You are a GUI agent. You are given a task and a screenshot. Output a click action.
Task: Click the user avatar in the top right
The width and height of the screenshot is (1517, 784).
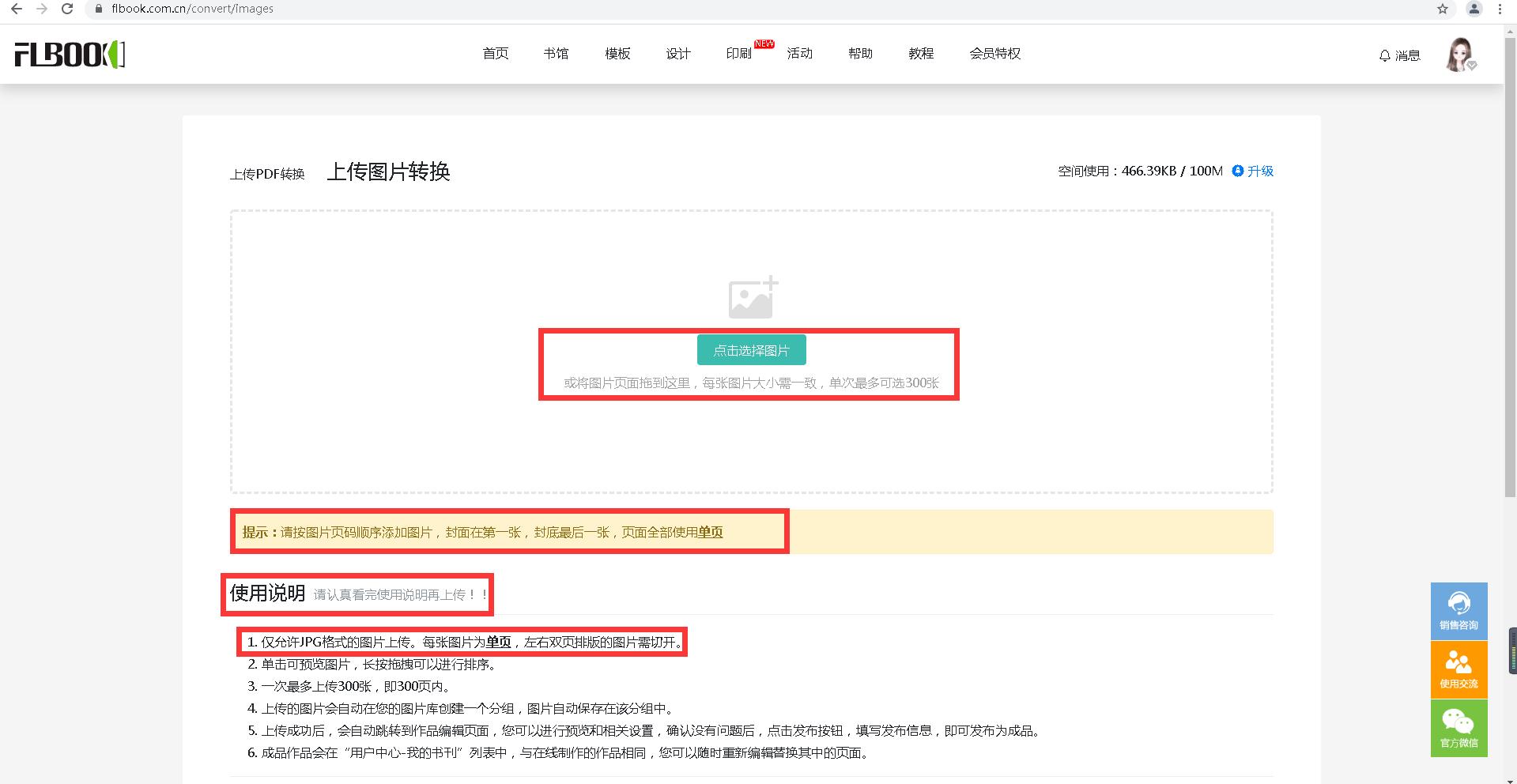tap(1459, 55)
